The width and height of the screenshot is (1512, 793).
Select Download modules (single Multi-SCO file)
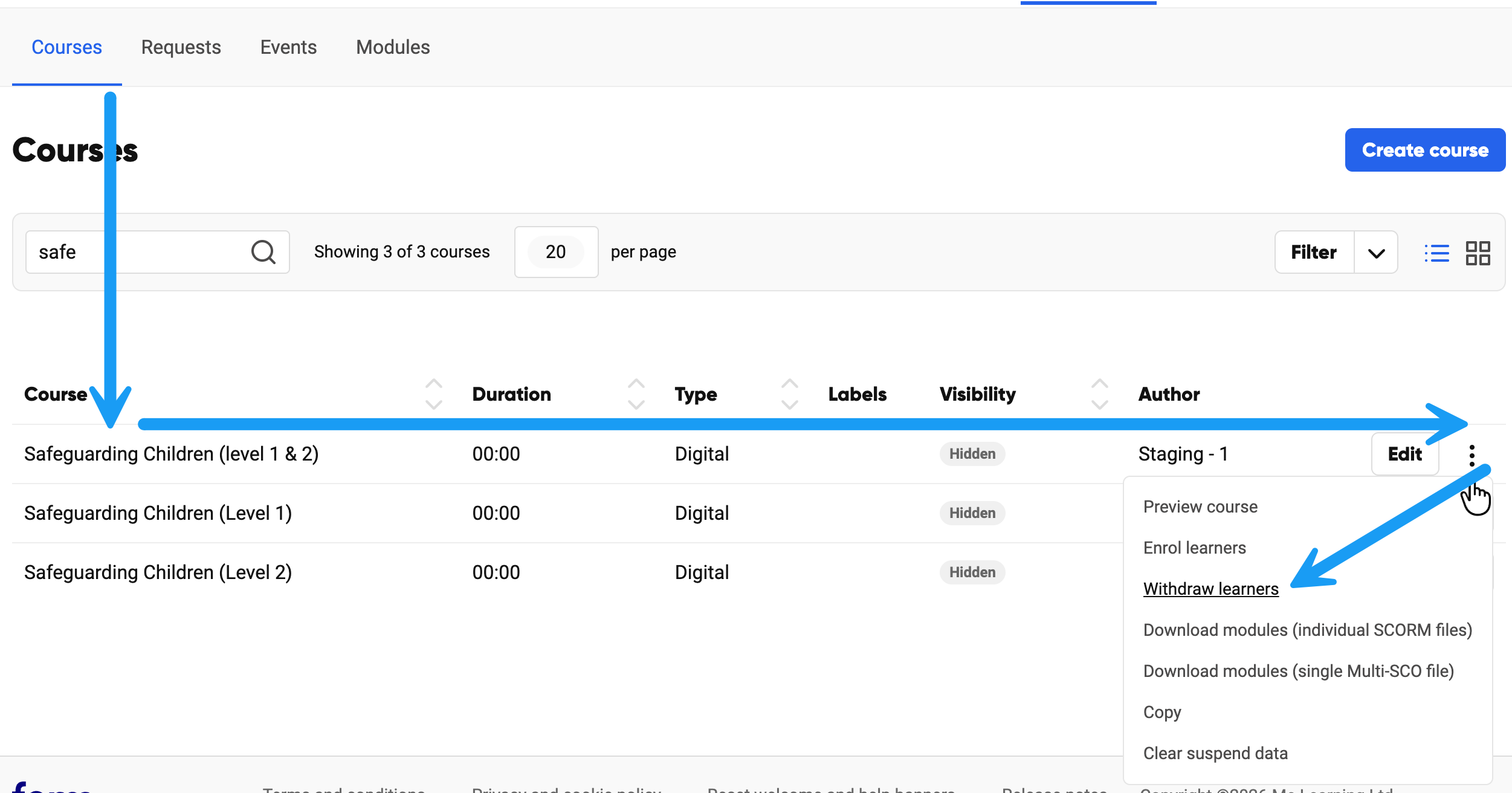[1299, 671]
